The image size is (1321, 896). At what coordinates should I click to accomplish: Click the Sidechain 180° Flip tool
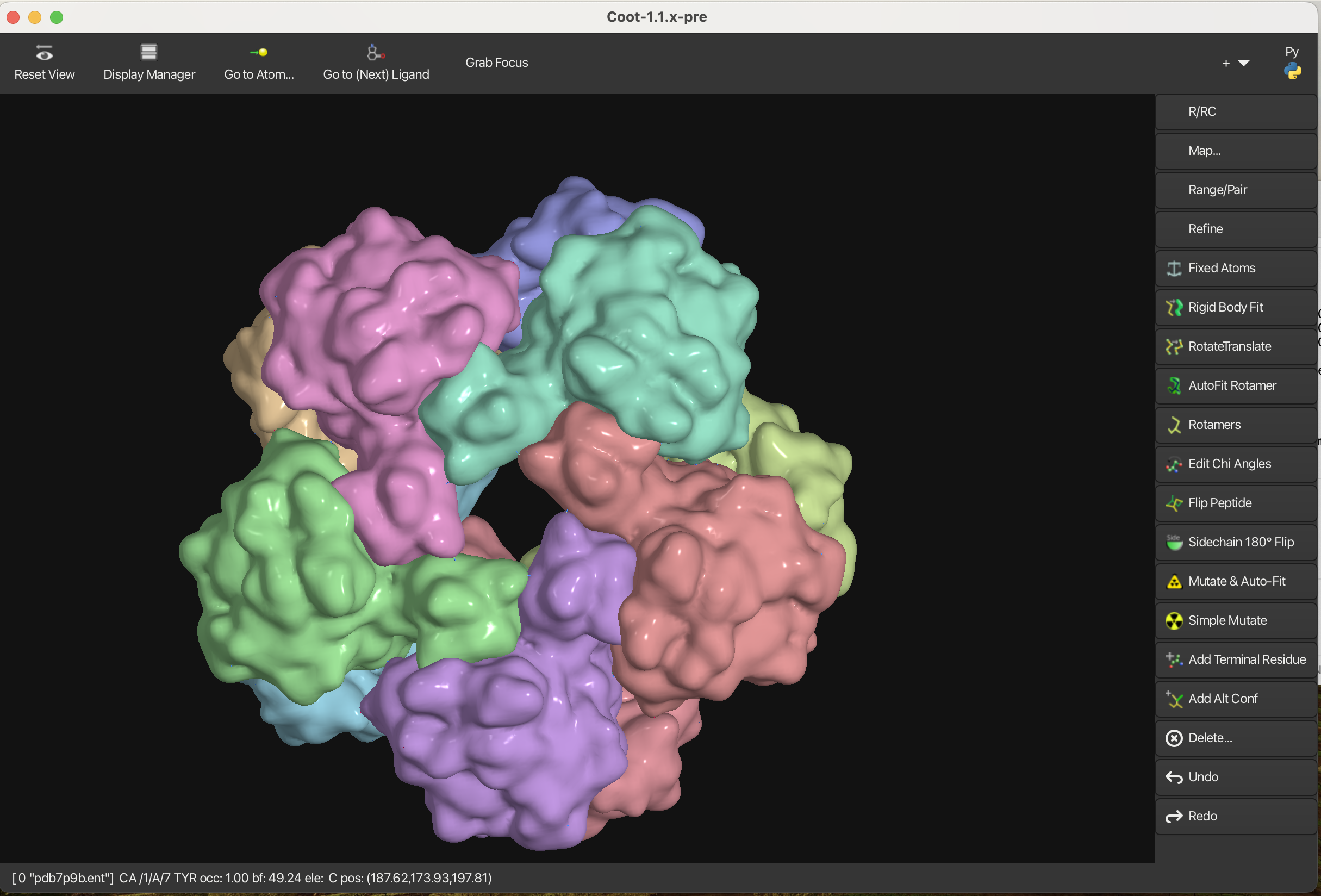1236,543
